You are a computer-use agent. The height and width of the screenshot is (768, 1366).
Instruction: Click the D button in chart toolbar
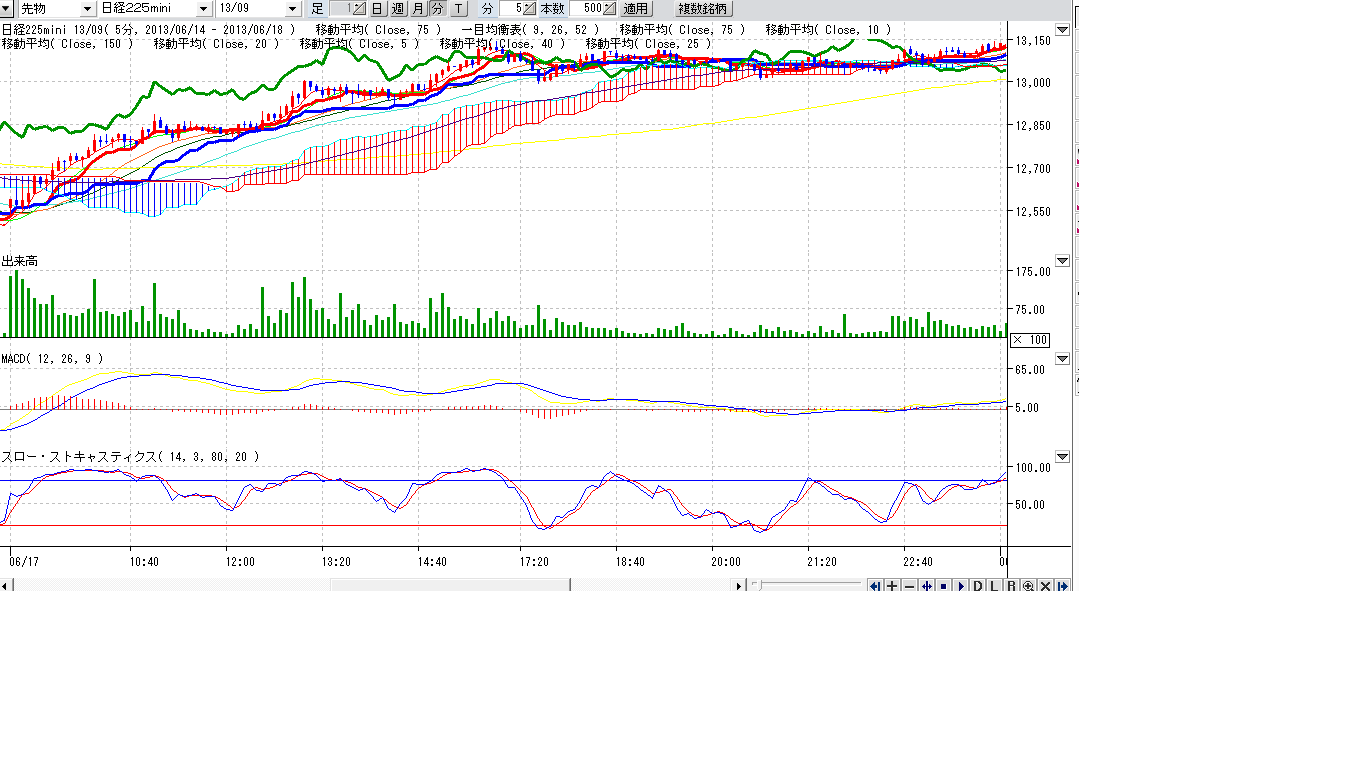(978, 586)
